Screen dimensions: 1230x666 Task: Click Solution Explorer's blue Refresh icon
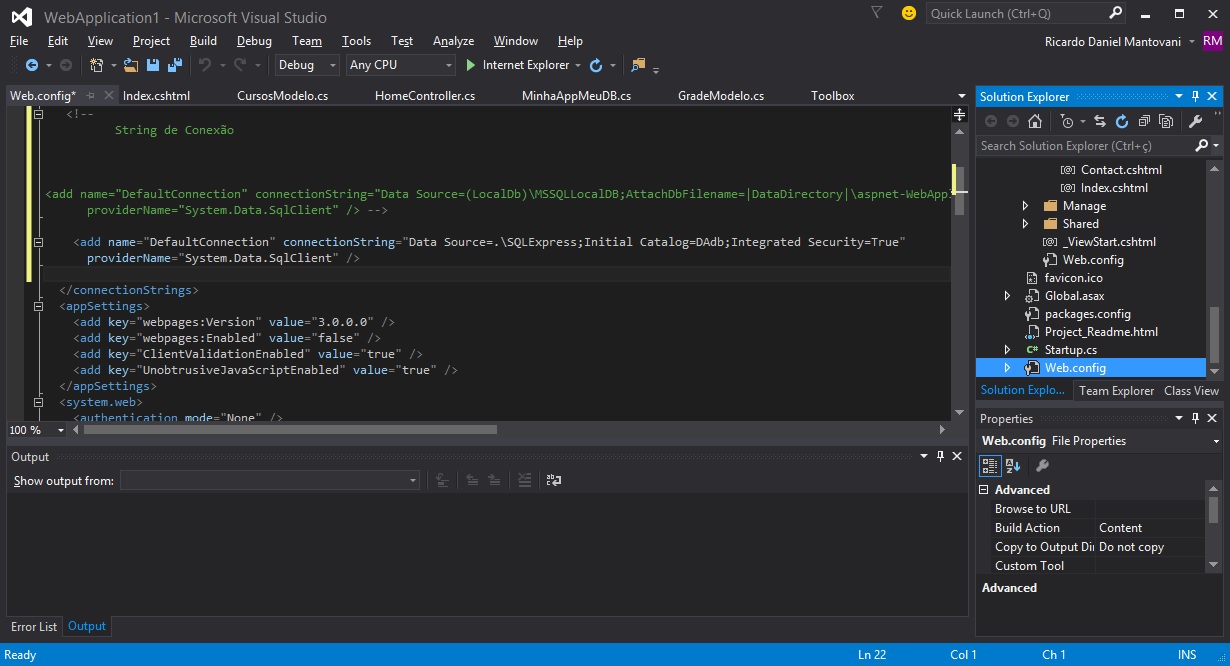click(x=1121, y=121)
